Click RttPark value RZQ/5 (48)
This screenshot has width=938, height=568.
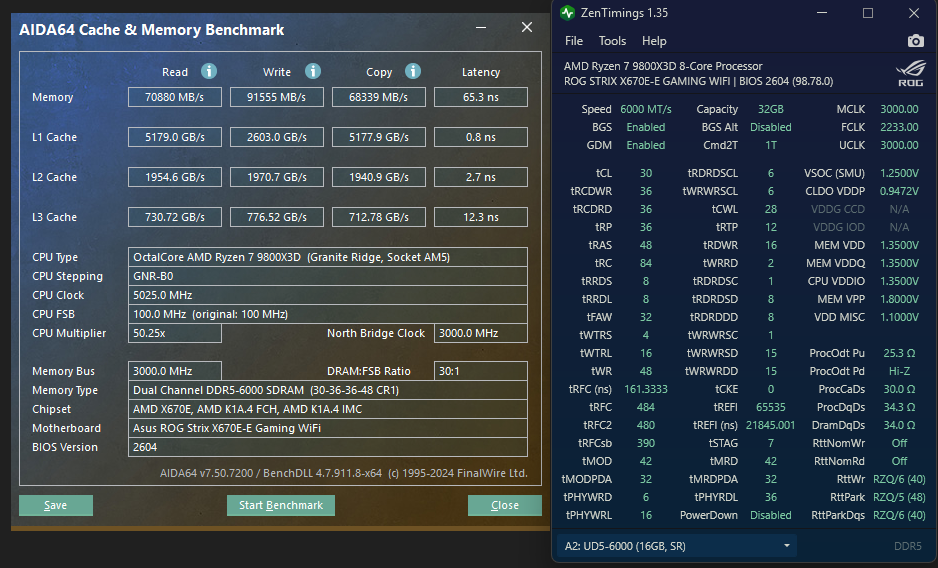click(899, 497)
